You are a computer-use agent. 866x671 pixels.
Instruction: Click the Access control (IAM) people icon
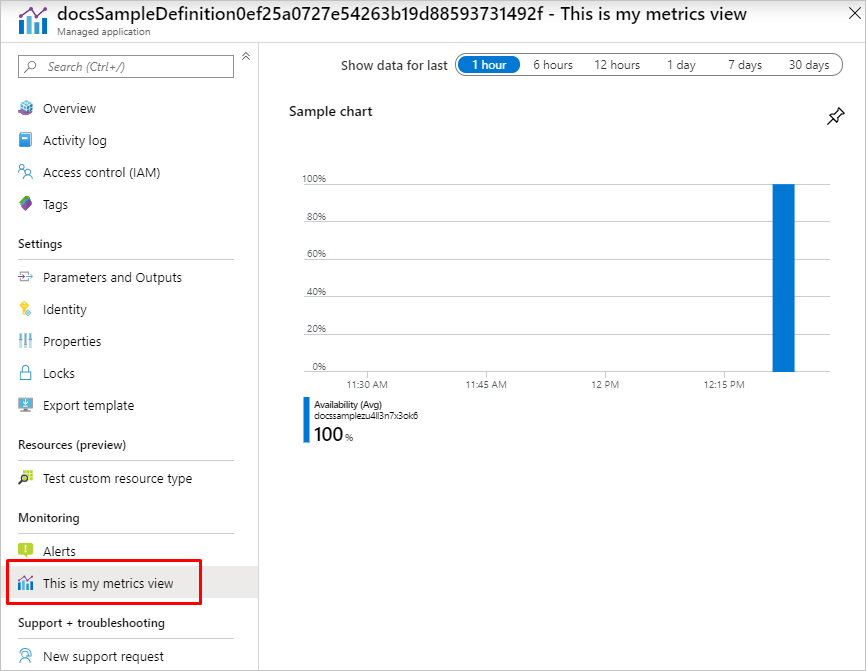(24, 172)
